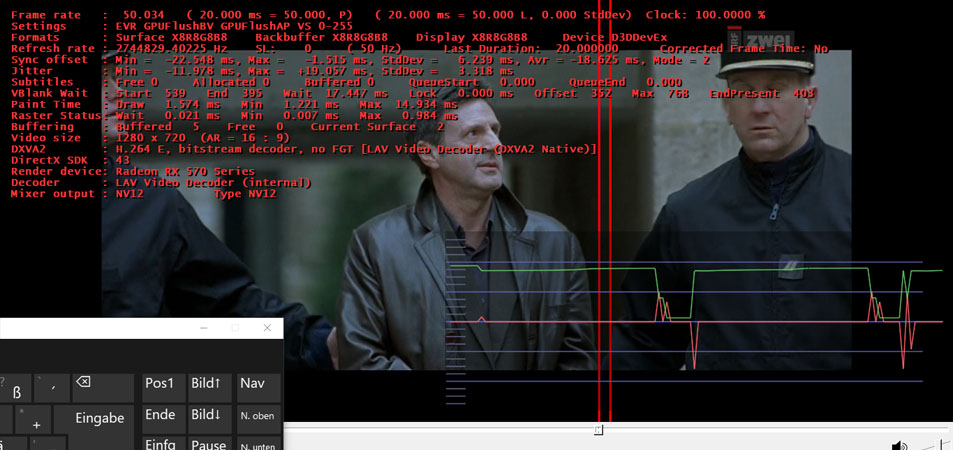
Task: Toggle the Nav key on the keyboard
Action: click(x=258, y=388)
